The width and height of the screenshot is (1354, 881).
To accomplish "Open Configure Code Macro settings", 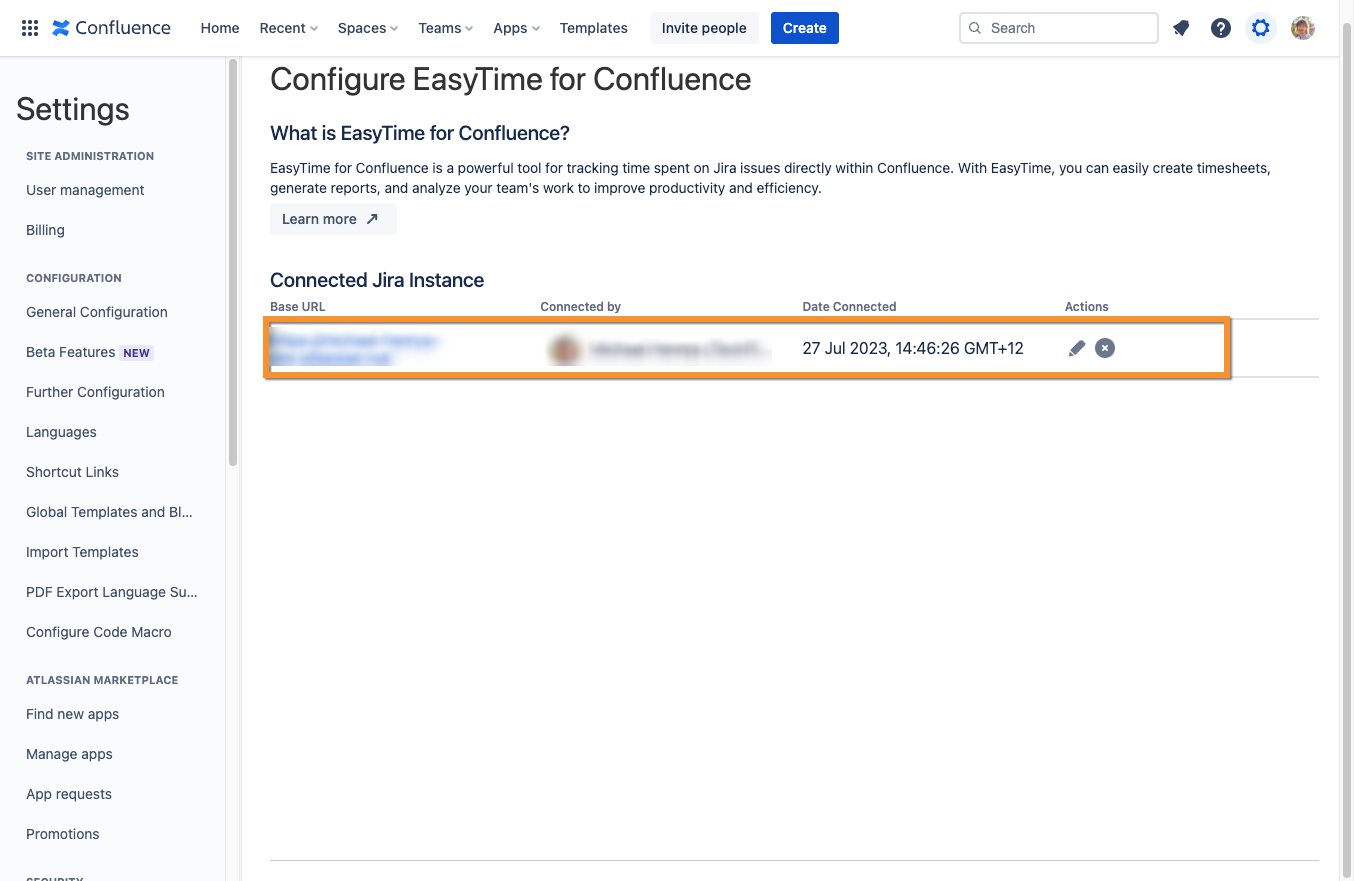I will coord(99,632).
